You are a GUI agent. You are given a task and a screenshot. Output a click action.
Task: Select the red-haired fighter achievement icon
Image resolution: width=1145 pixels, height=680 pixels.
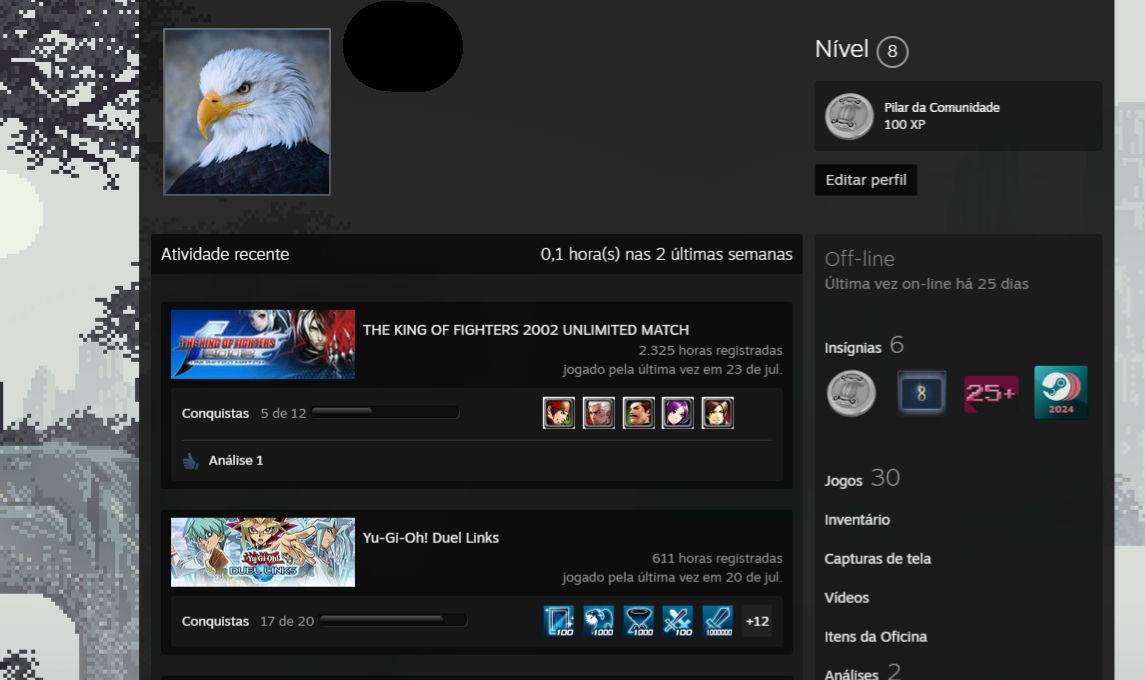559,413
